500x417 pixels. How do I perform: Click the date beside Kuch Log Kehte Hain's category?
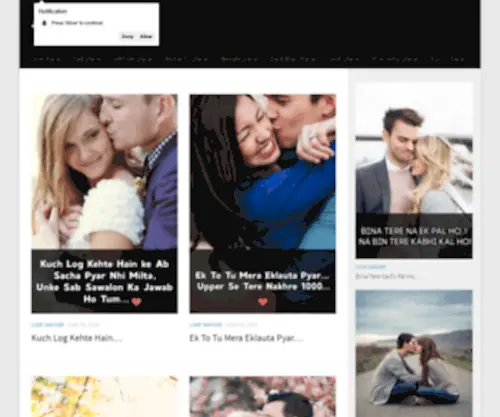(x=83, y=325)
